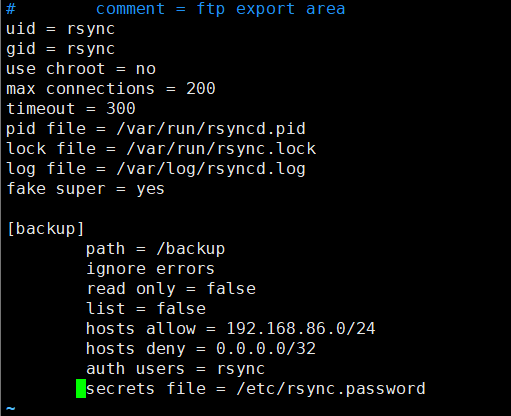This screenshot has width=511, height=416.
Task: Click the pid file path /var/run/rsyncd.pid
Action: tap(211, 129)
